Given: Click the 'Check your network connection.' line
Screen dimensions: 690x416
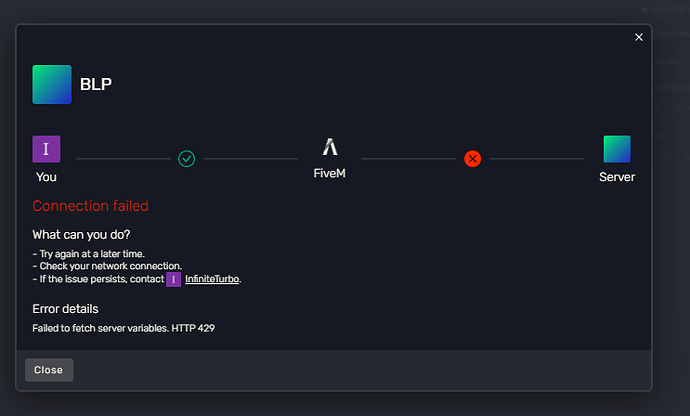Looking at the screenshot, I should coord(107,266).
